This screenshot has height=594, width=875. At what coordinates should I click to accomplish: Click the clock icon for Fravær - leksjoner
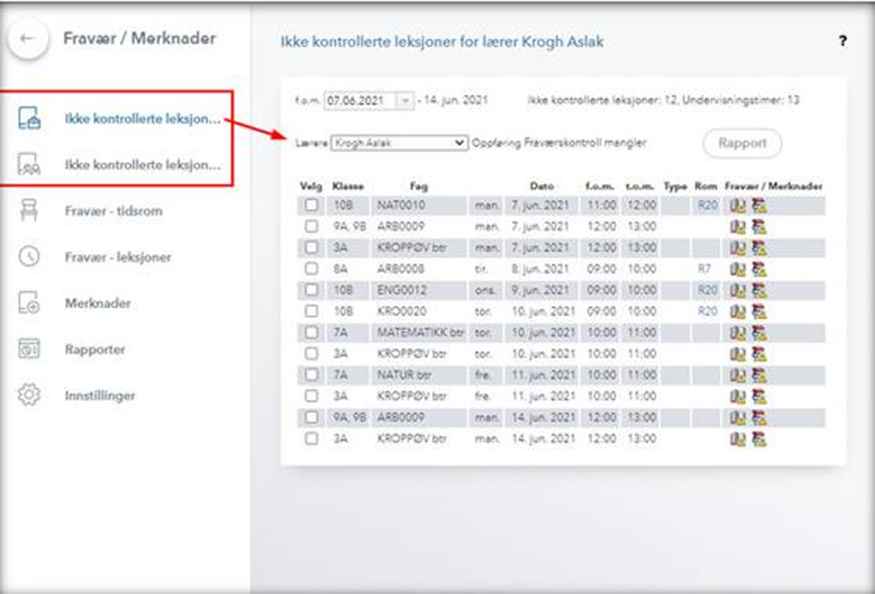coord(29,257)
